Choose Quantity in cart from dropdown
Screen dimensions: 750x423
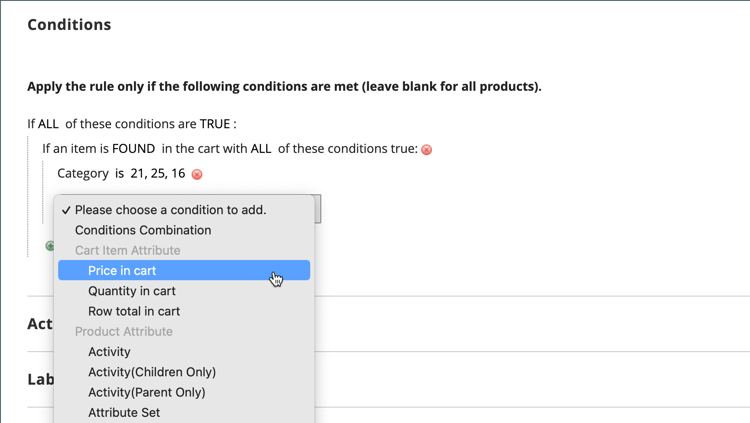(131, 291)
